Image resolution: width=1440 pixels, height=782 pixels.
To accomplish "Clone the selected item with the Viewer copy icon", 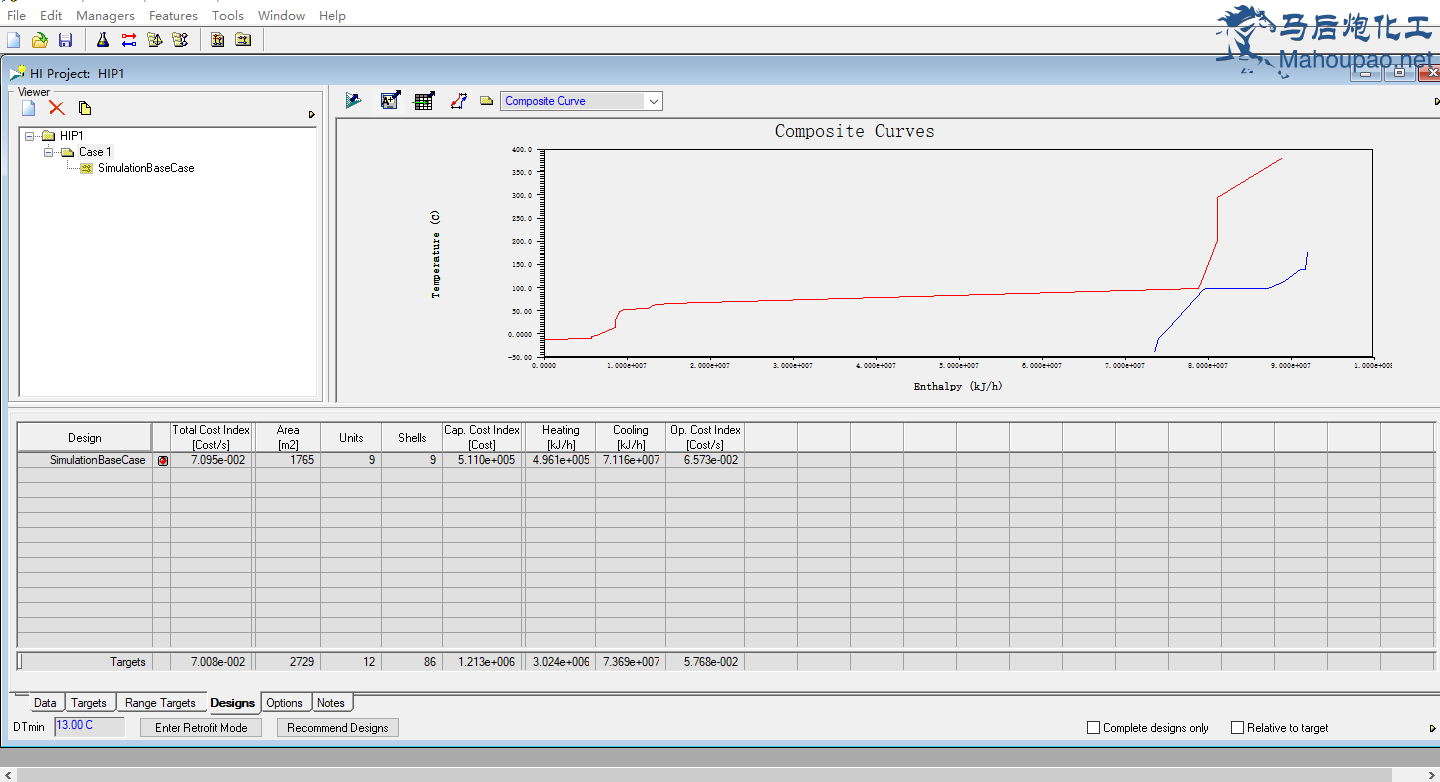I will pos(85,108).
